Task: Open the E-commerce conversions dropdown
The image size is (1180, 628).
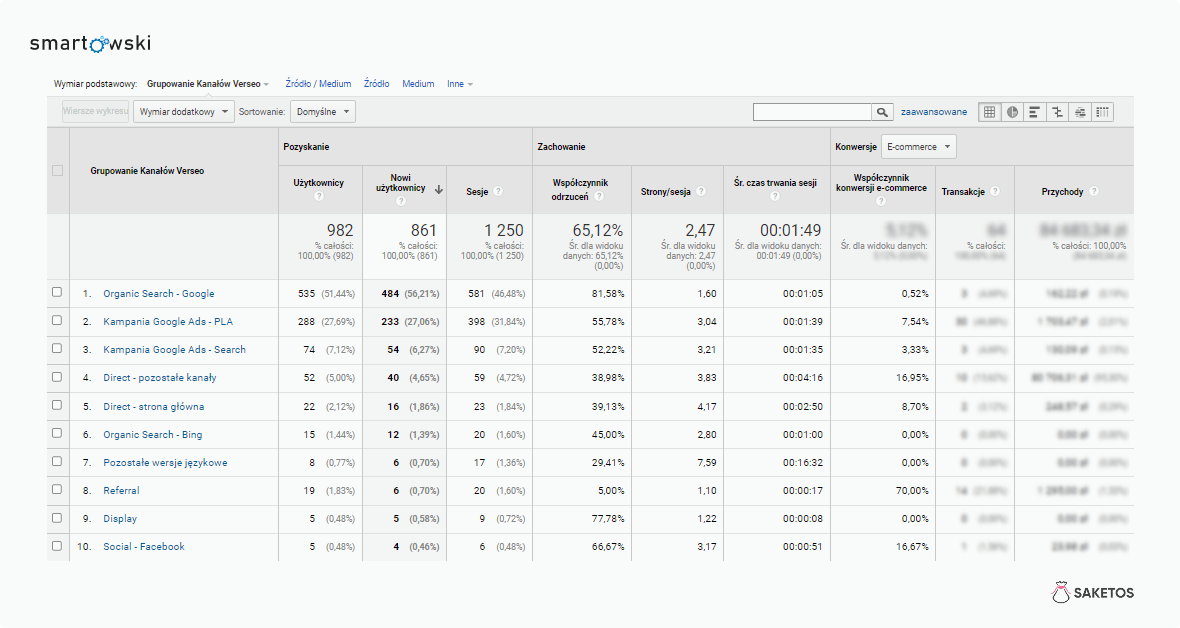Action: pyautogui.click(x=918, y=147)
